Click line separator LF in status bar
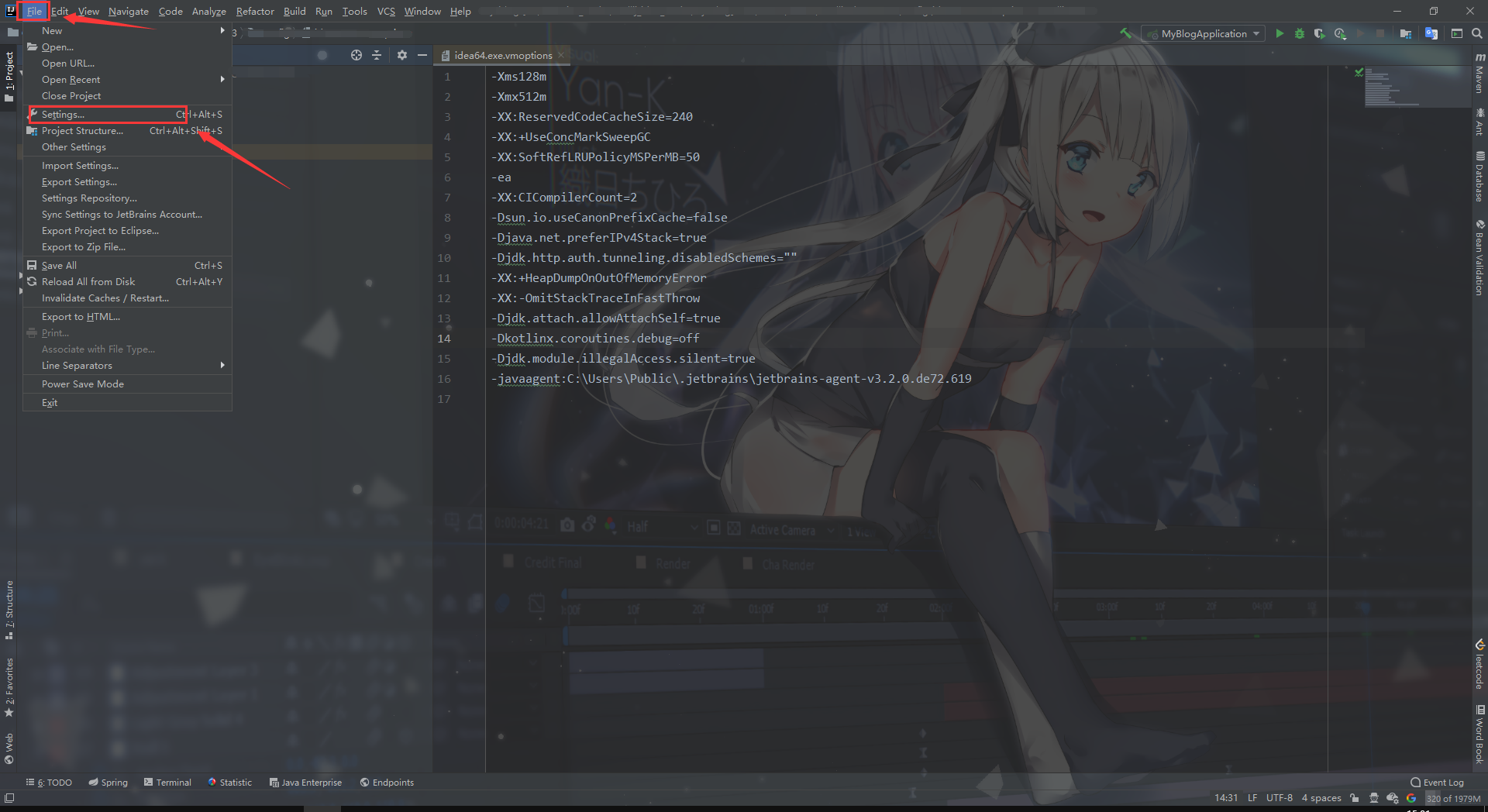The height and width of the screenshot is (812, 1488). click(1252, 798)
